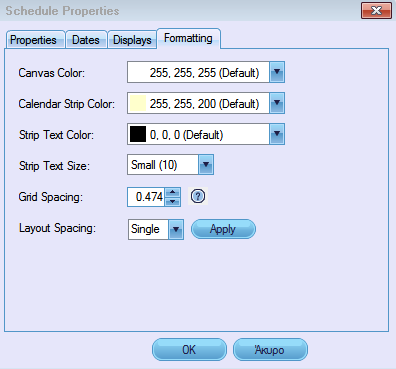Decrease Grid Spacing with down arrow
This screenshot has height=369, width=396.
pyautogui.click(x=173, y=202)
